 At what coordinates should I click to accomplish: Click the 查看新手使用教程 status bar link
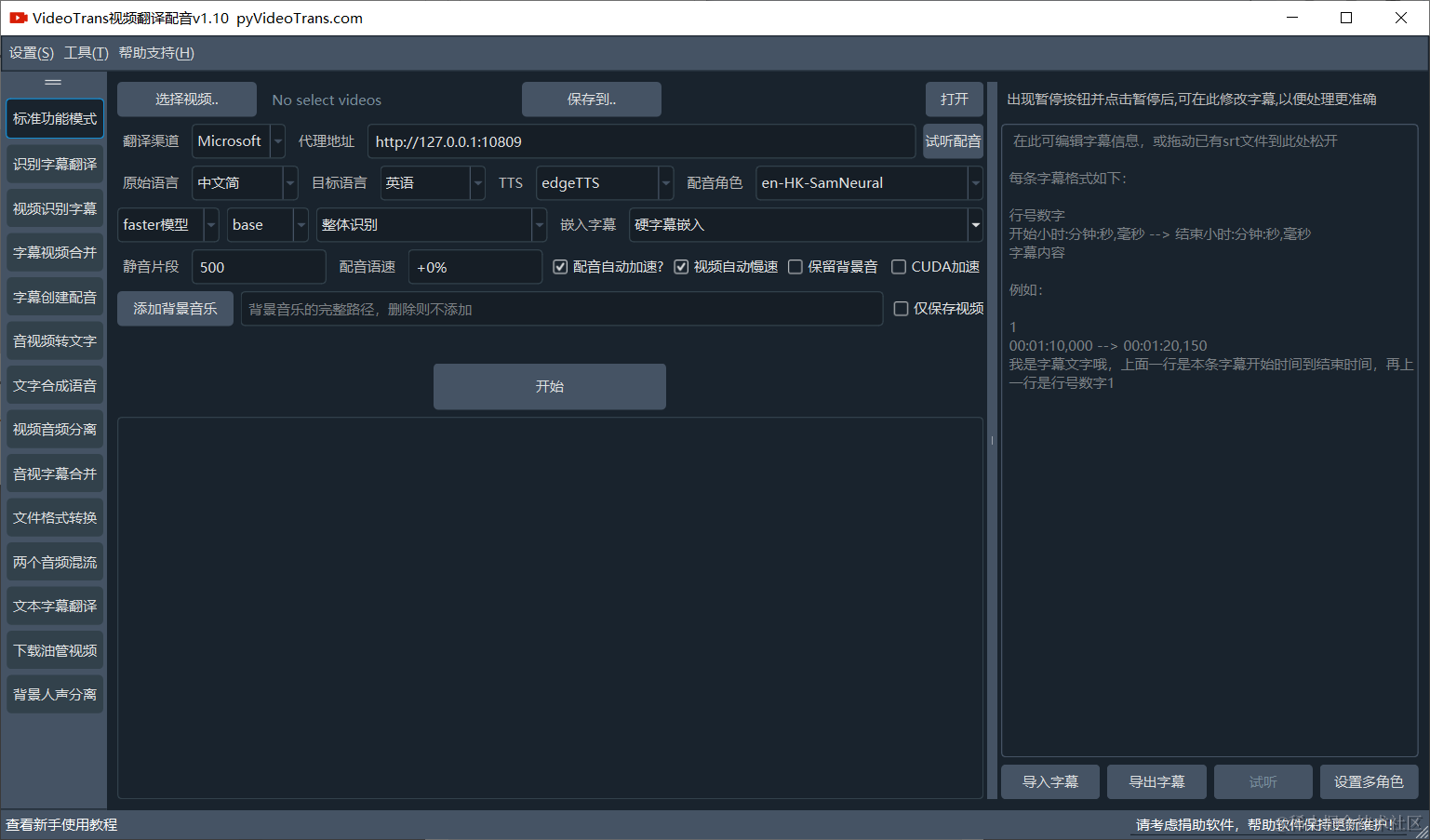tap(61, 825)
